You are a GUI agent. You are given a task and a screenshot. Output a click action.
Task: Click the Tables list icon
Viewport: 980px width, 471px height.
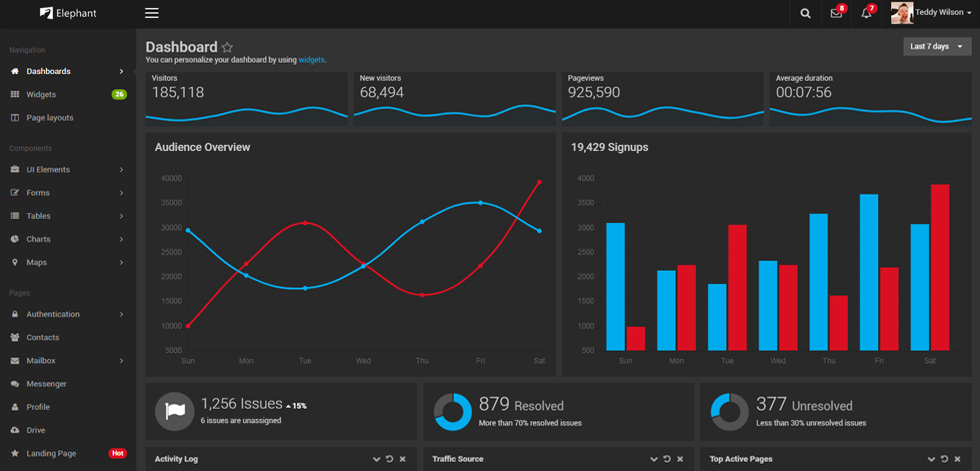15,216
